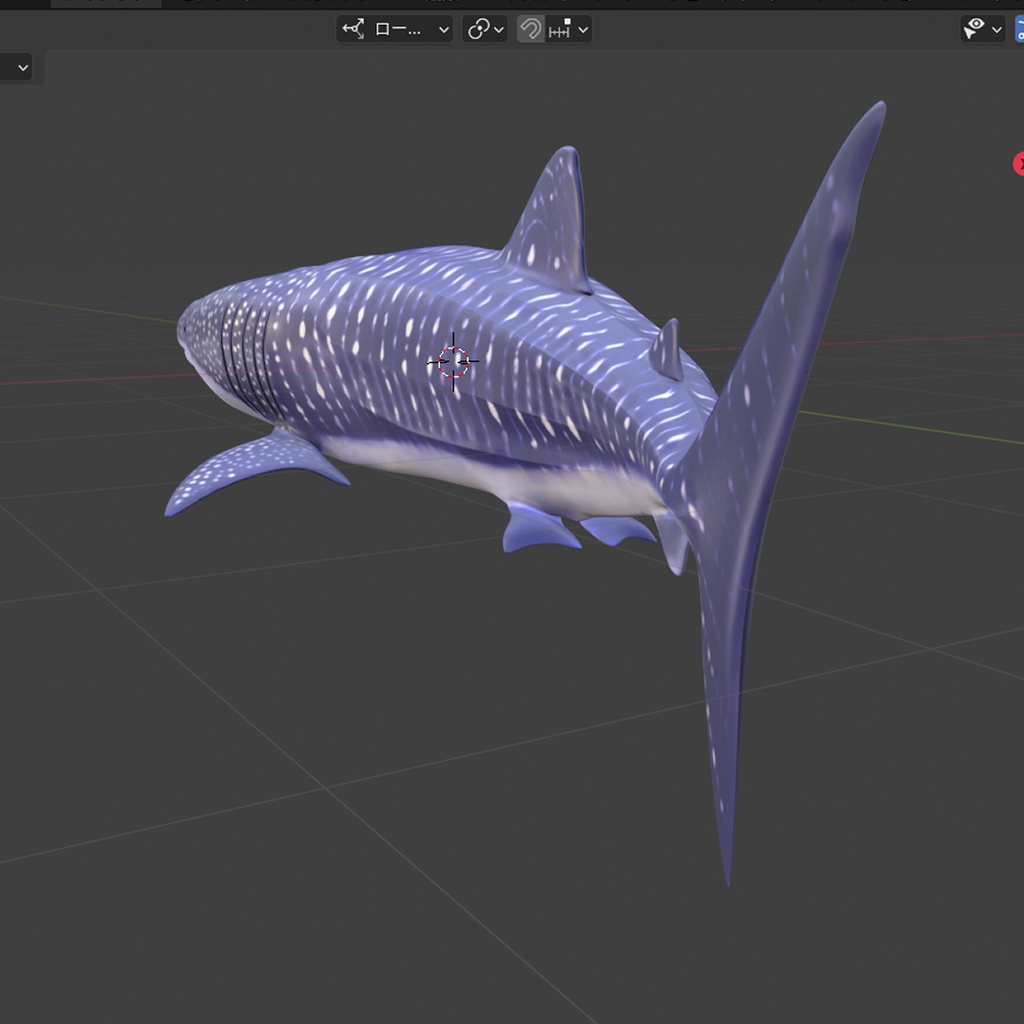Enable snapping using the magnet icon
The image size is (1024, 1024).
532,30
